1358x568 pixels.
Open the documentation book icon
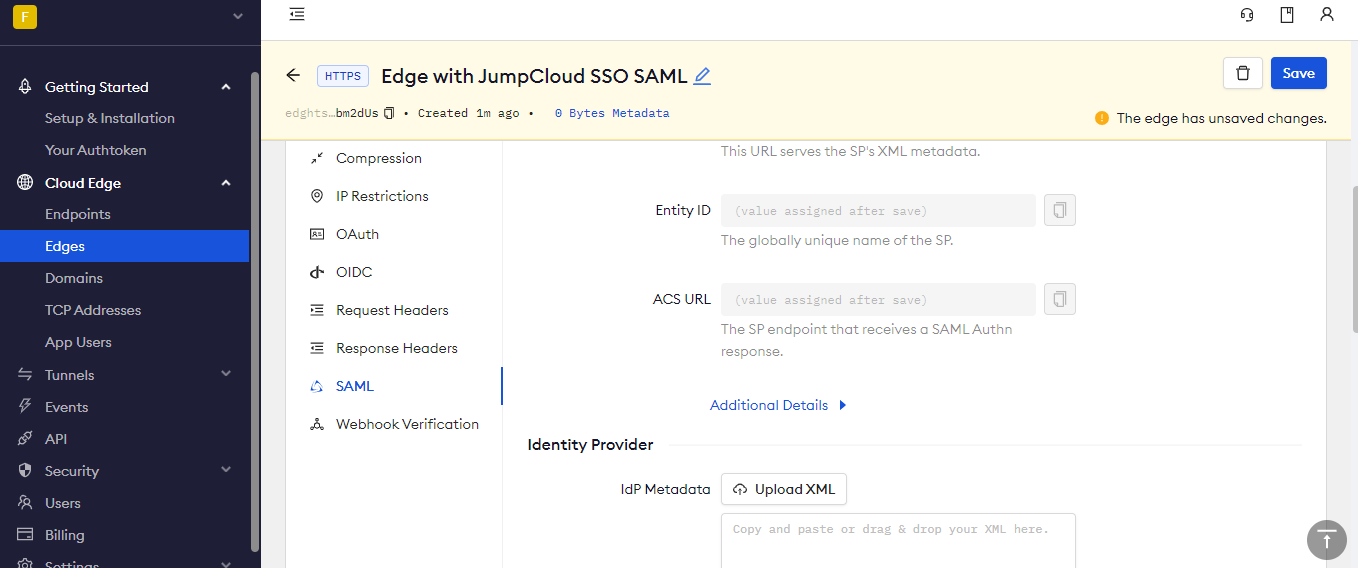pos(1287,14)
